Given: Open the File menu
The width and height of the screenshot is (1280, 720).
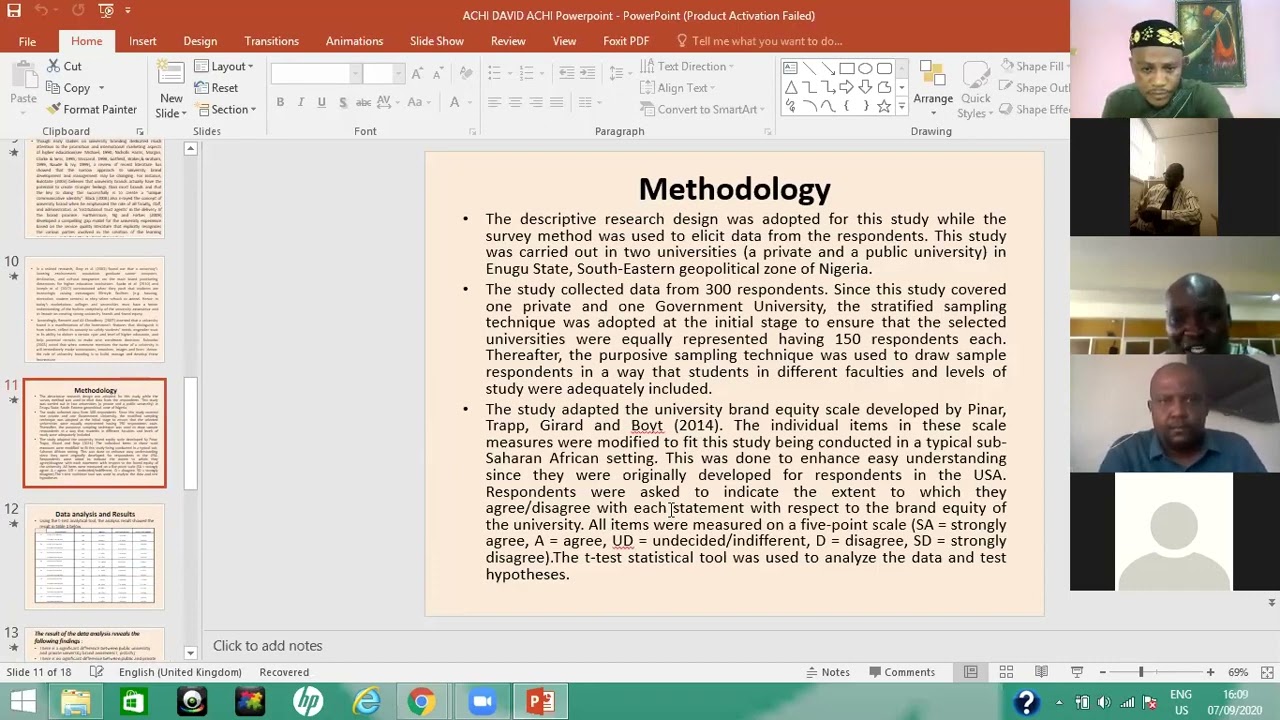Looking at the screenshot, I should (27, 41).
